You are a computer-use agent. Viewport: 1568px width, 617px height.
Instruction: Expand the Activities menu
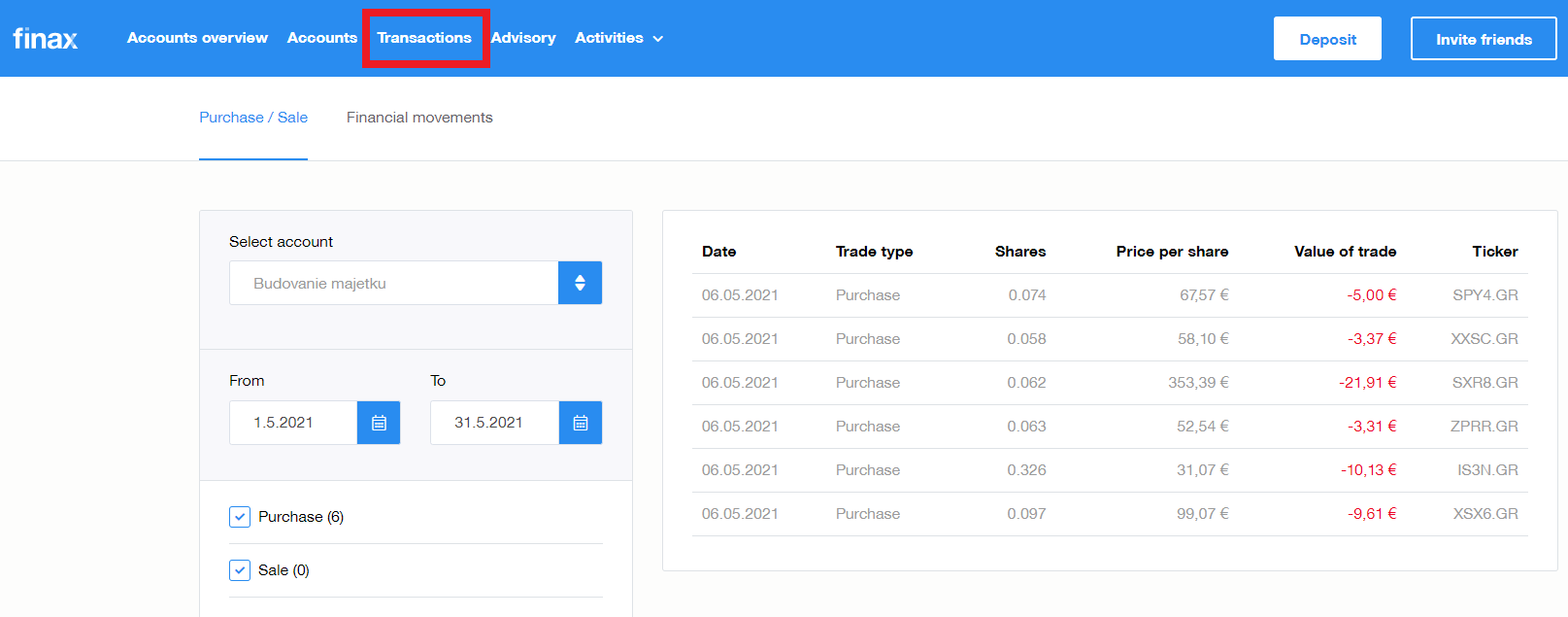click(x=618, y=38)
